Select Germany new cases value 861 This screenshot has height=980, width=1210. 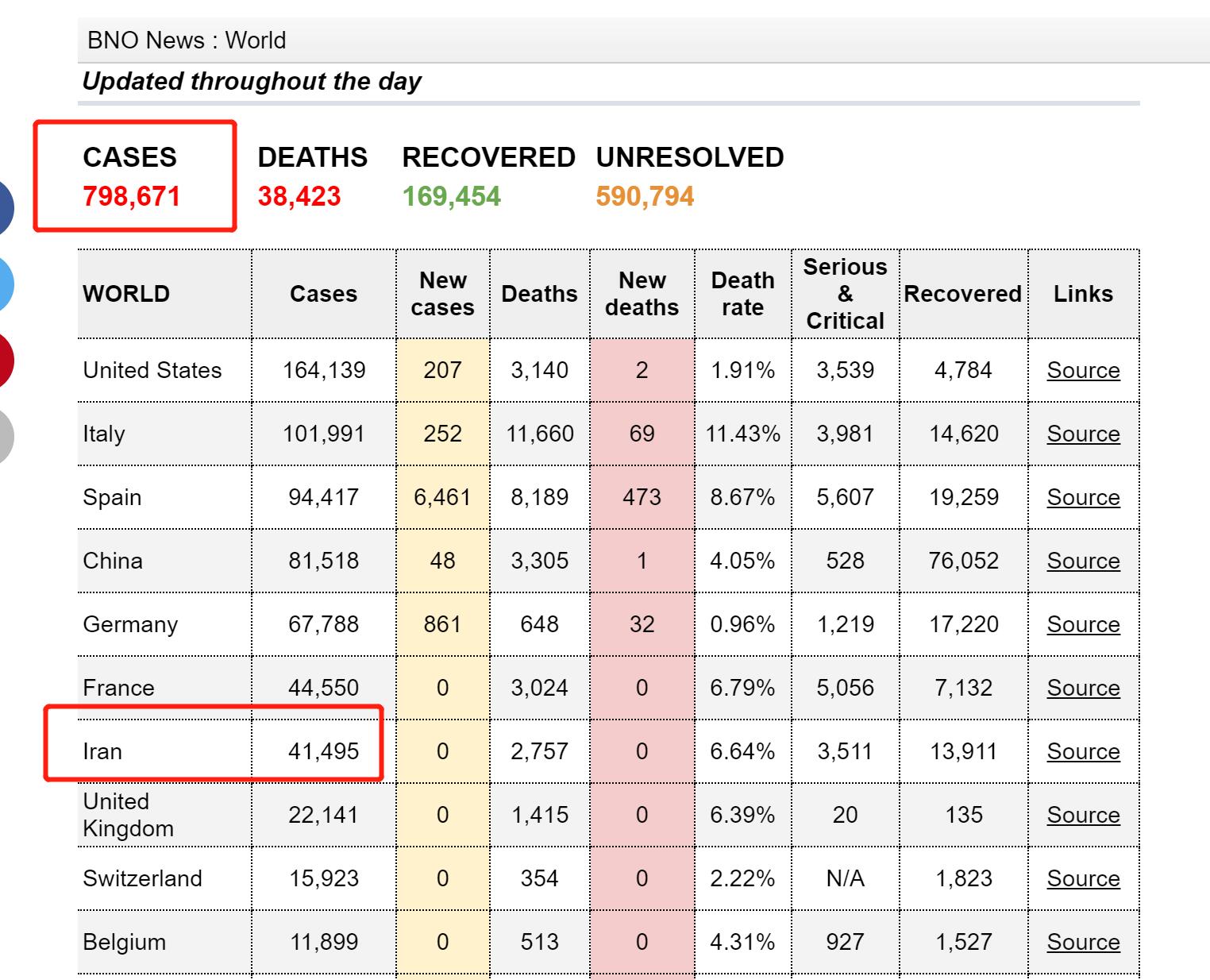click(x=442, y=624)
